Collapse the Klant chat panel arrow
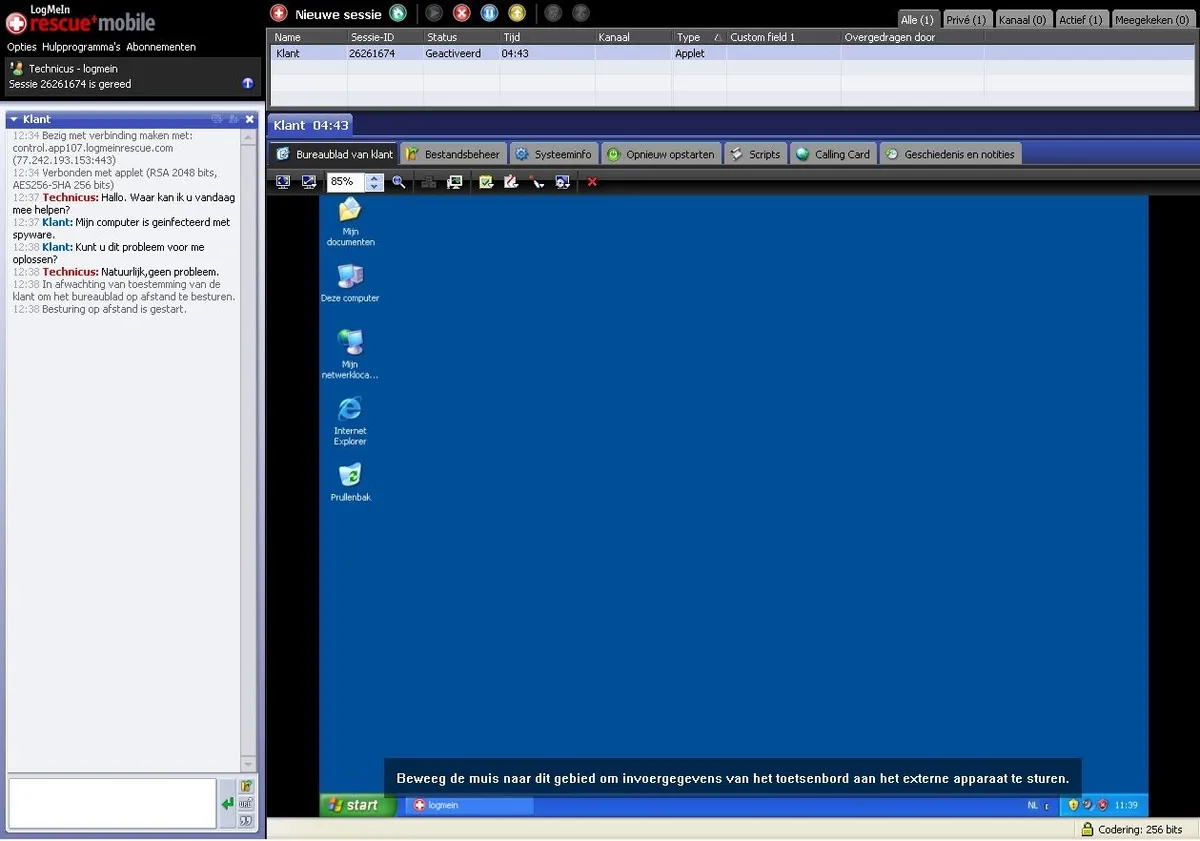Viewport: 1200px width, 841px height. point(14,120)
